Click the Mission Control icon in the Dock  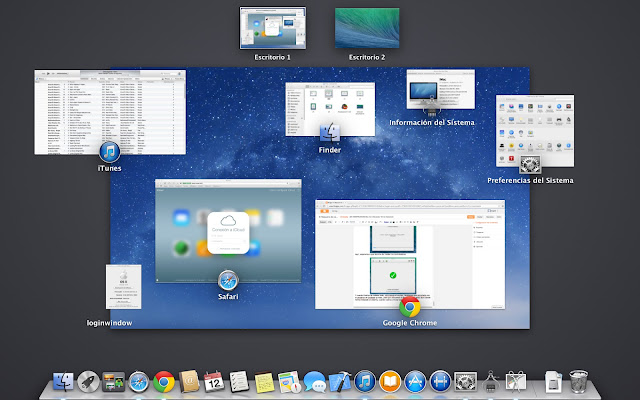[x=113, y=382]
